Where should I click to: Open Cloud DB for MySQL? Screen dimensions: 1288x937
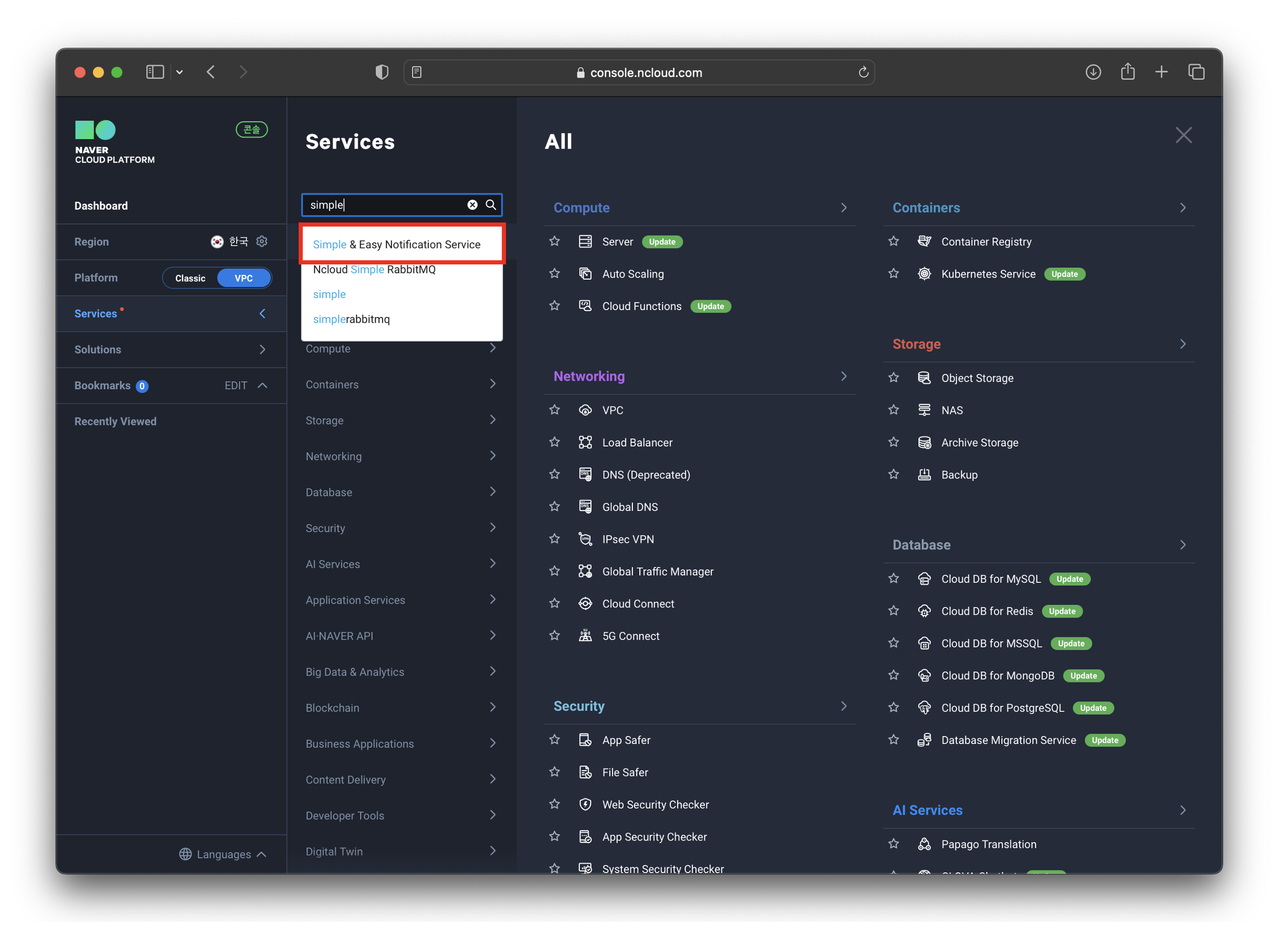point(991,579)
